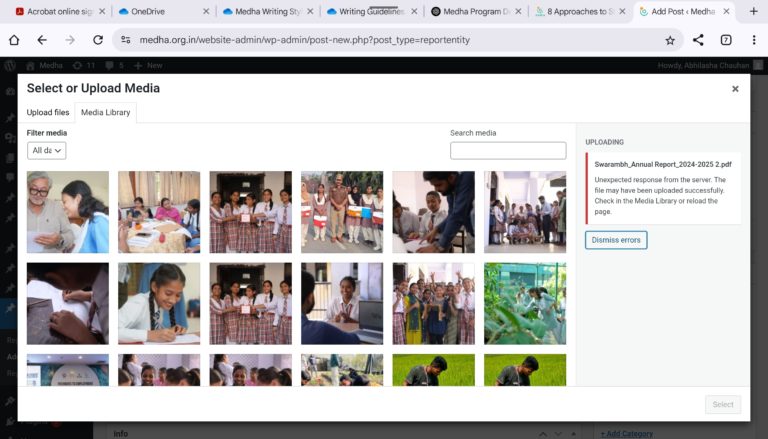Select the elderly man with girl thumbnail
The image size is (768, 439).
(68, 212)
